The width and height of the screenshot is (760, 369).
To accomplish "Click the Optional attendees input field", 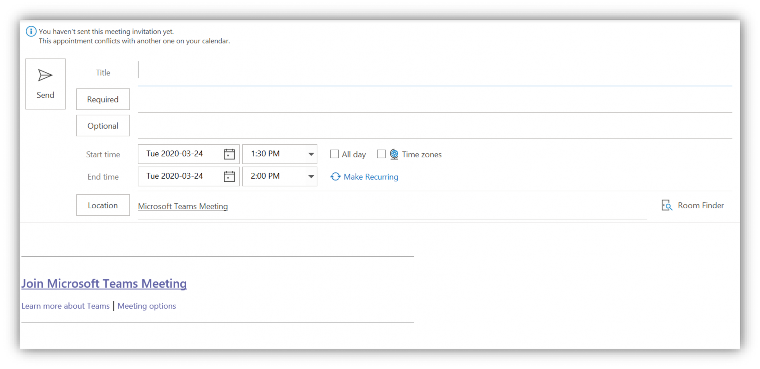I will (x=435, y=126).
